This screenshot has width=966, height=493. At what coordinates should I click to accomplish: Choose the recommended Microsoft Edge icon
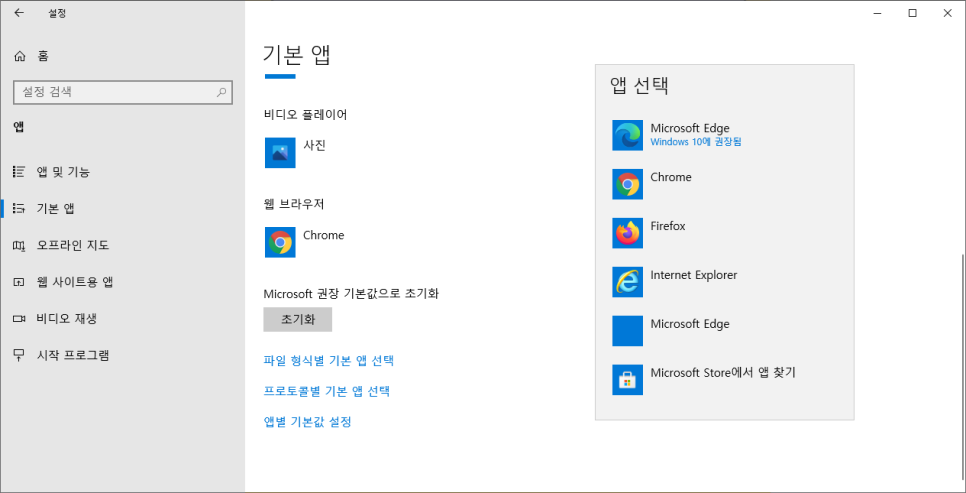click(628, 136)
